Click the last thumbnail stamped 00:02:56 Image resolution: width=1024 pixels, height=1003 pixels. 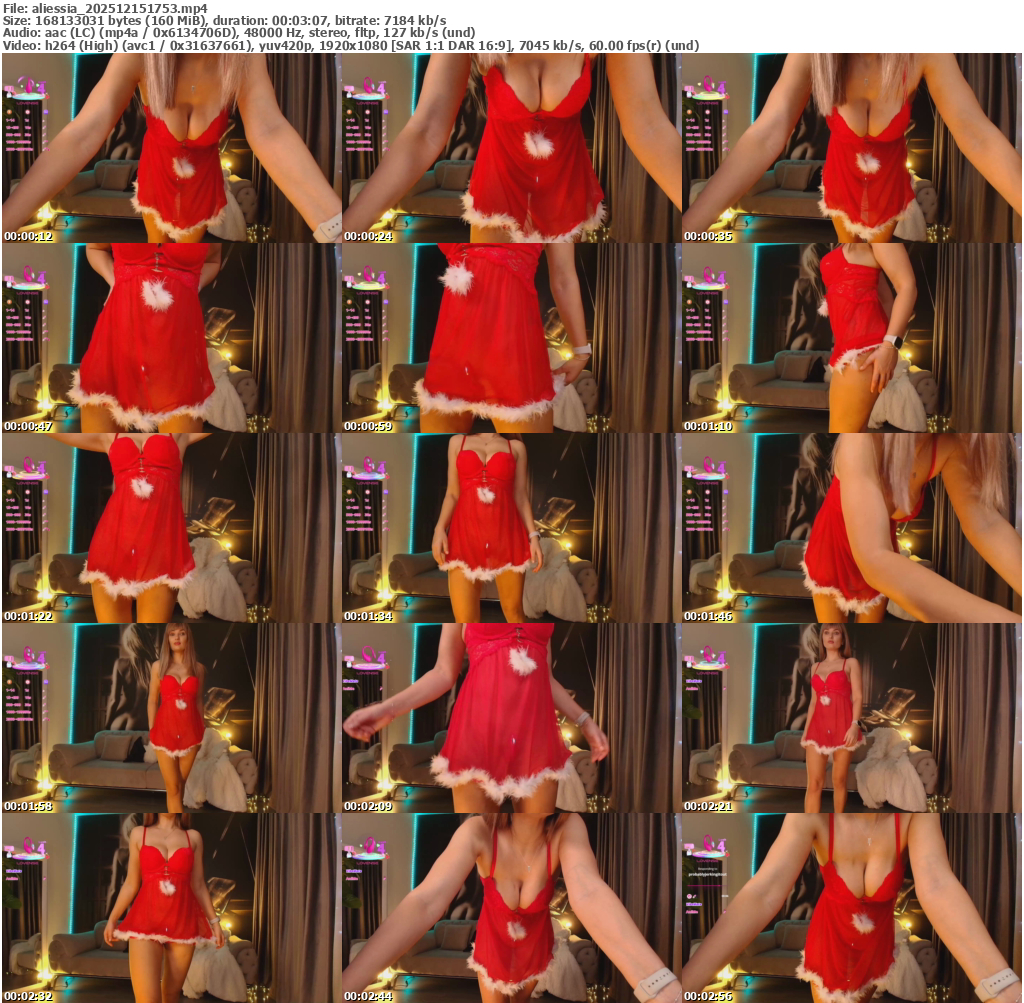pos(851,908)
